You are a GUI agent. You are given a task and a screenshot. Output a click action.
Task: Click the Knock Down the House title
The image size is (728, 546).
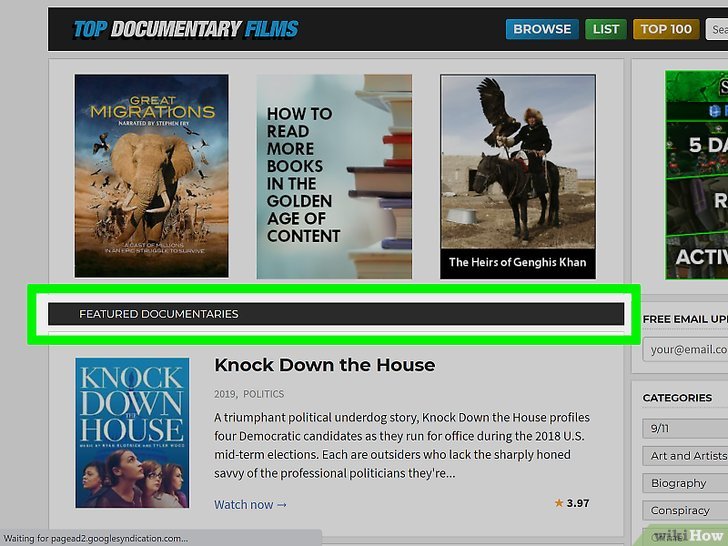pos(325,365)
